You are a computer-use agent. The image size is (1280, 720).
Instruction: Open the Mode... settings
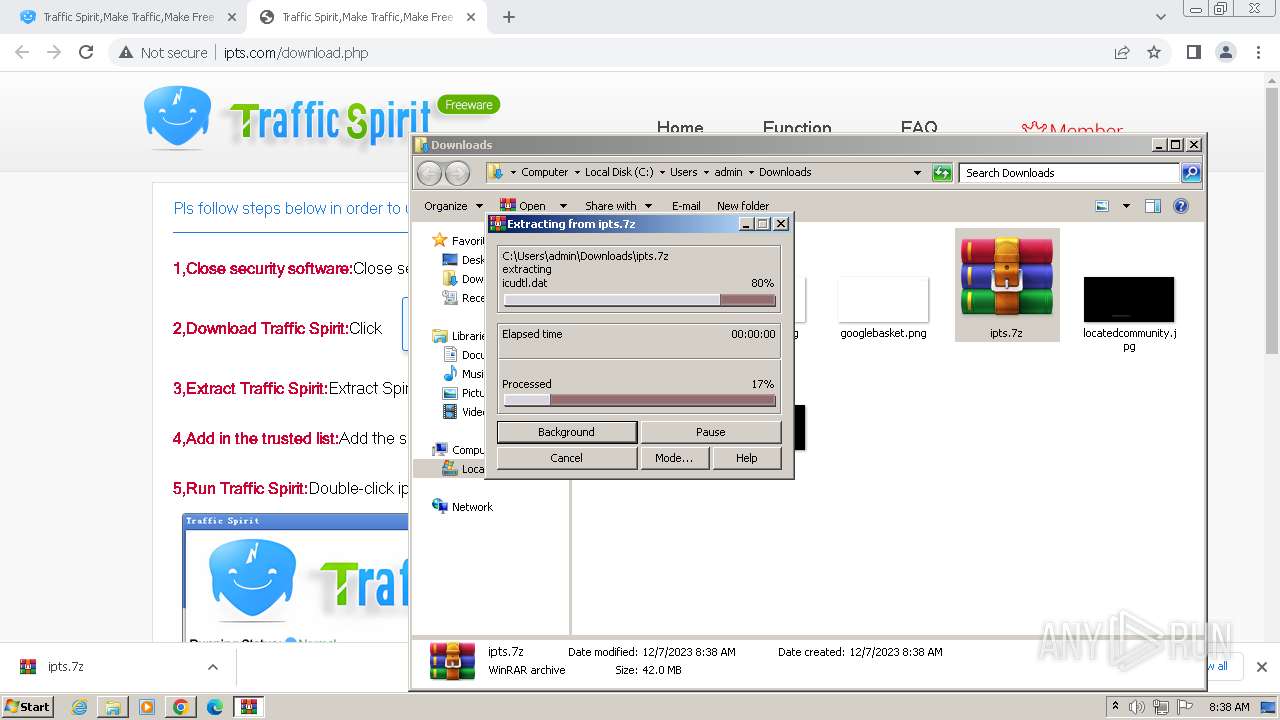(674, 458)
